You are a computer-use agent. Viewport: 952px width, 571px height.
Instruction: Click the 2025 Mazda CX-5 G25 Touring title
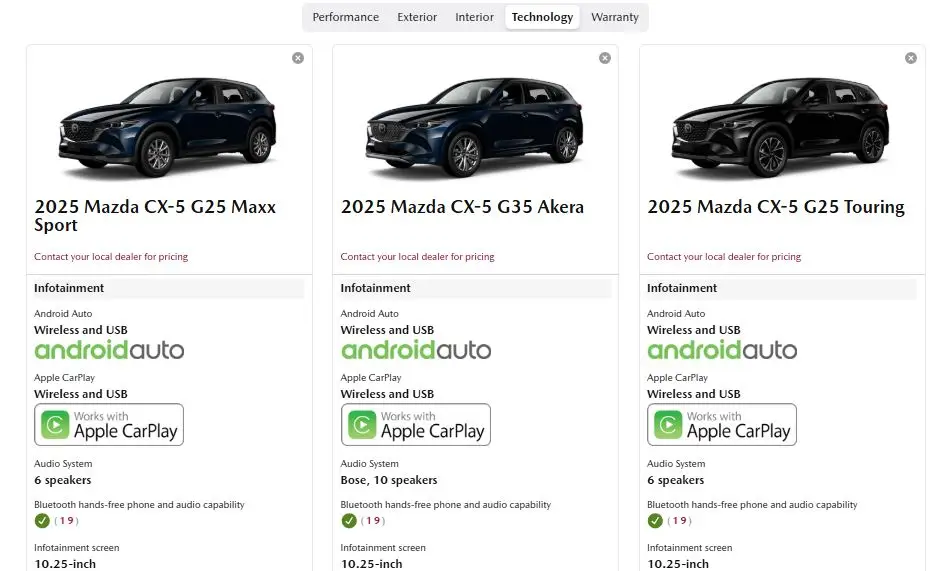776,207
